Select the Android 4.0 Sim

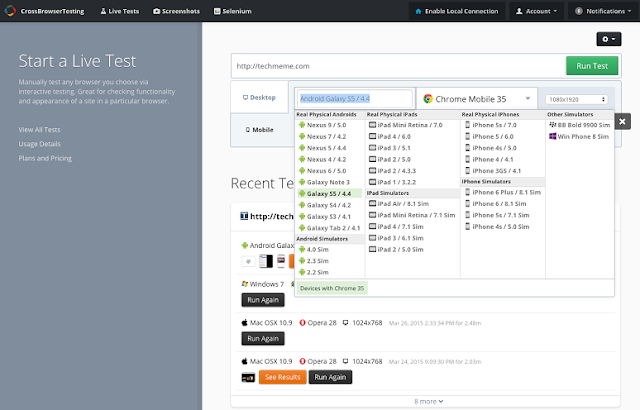(313, 249)
